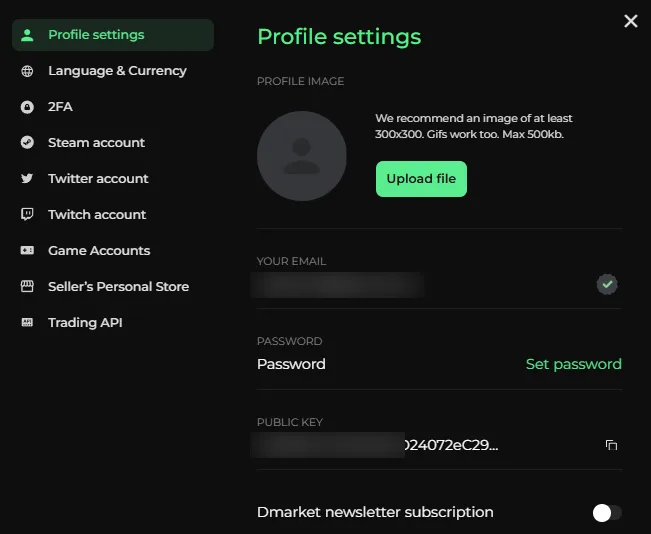Viewport: 651px width, 534px height.
Task: Click the blurred email address field
Action: [x=337, y=285]
